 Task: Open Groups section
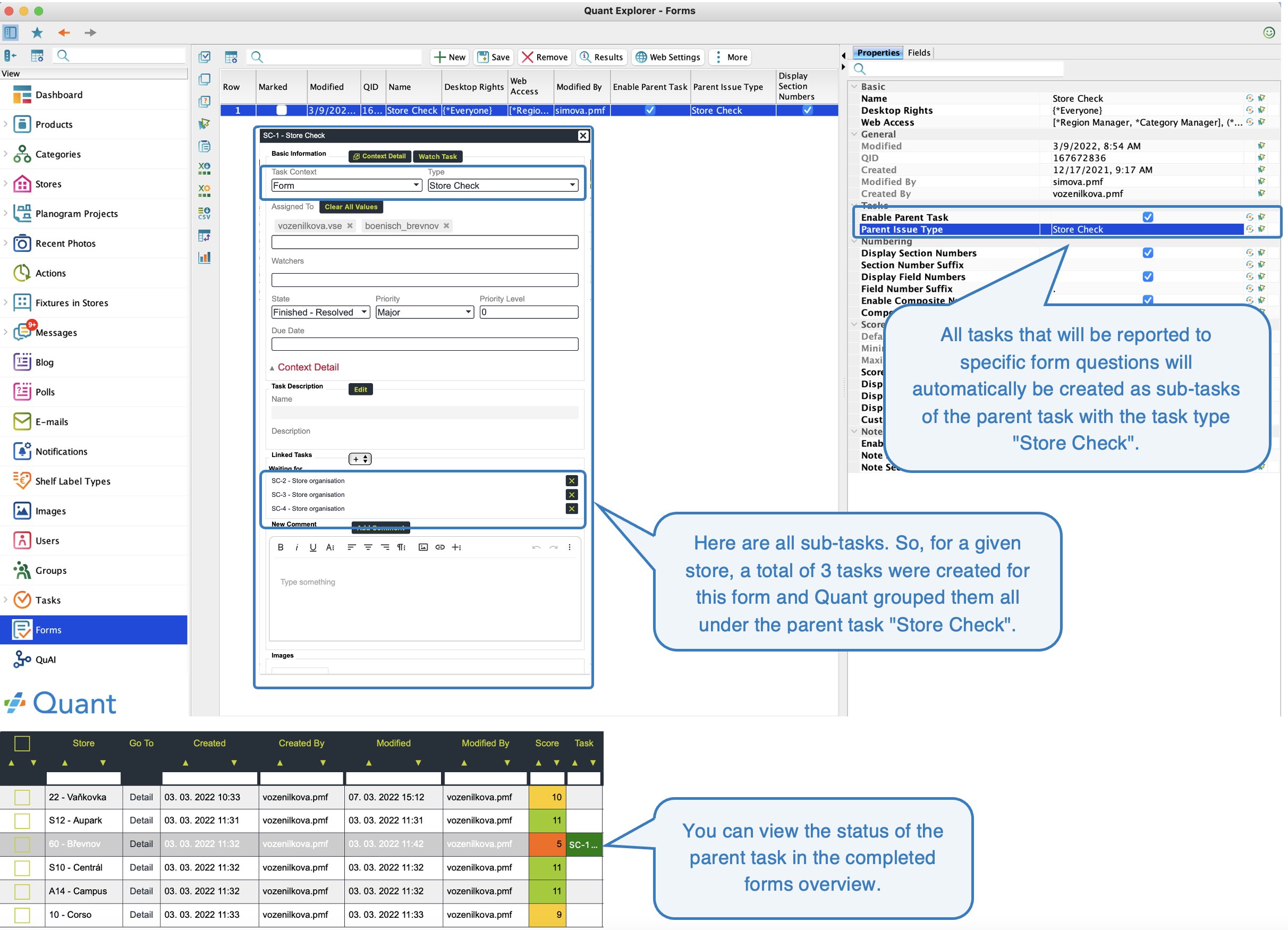[x=50, y=570]
